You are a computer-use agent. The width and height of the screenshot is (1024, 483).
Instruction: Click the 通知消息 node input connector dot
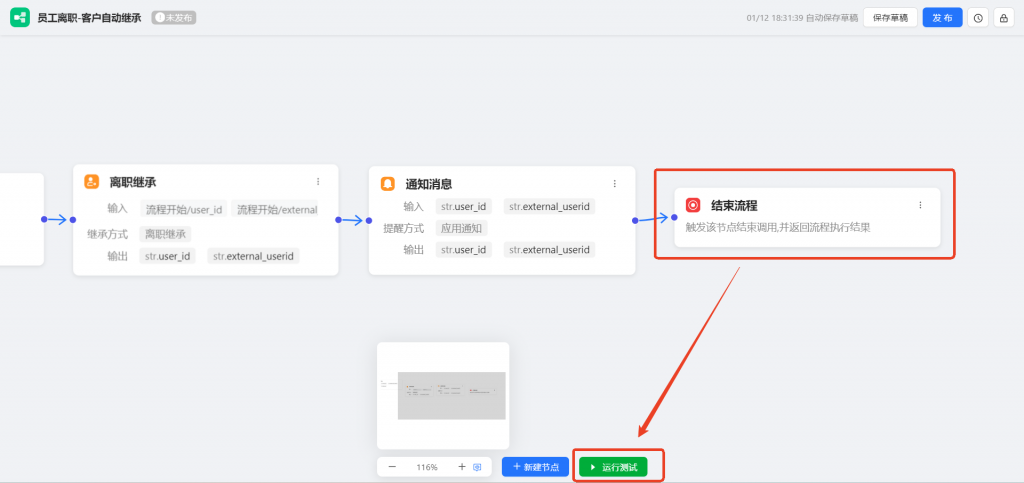click(x=369, y=221)
